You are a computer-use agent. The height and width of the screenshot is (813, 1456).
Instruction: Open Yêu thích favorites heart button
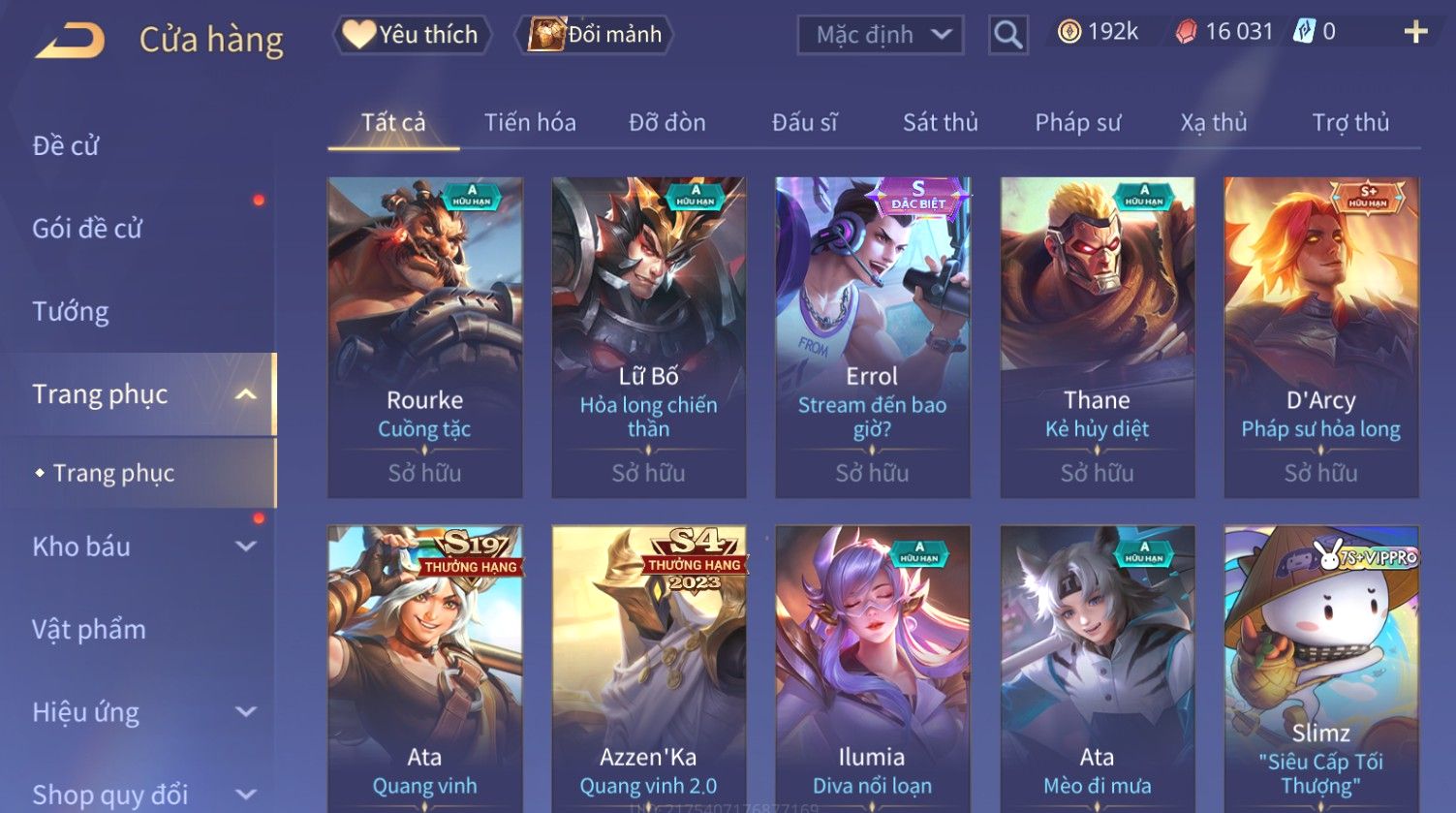412,35
